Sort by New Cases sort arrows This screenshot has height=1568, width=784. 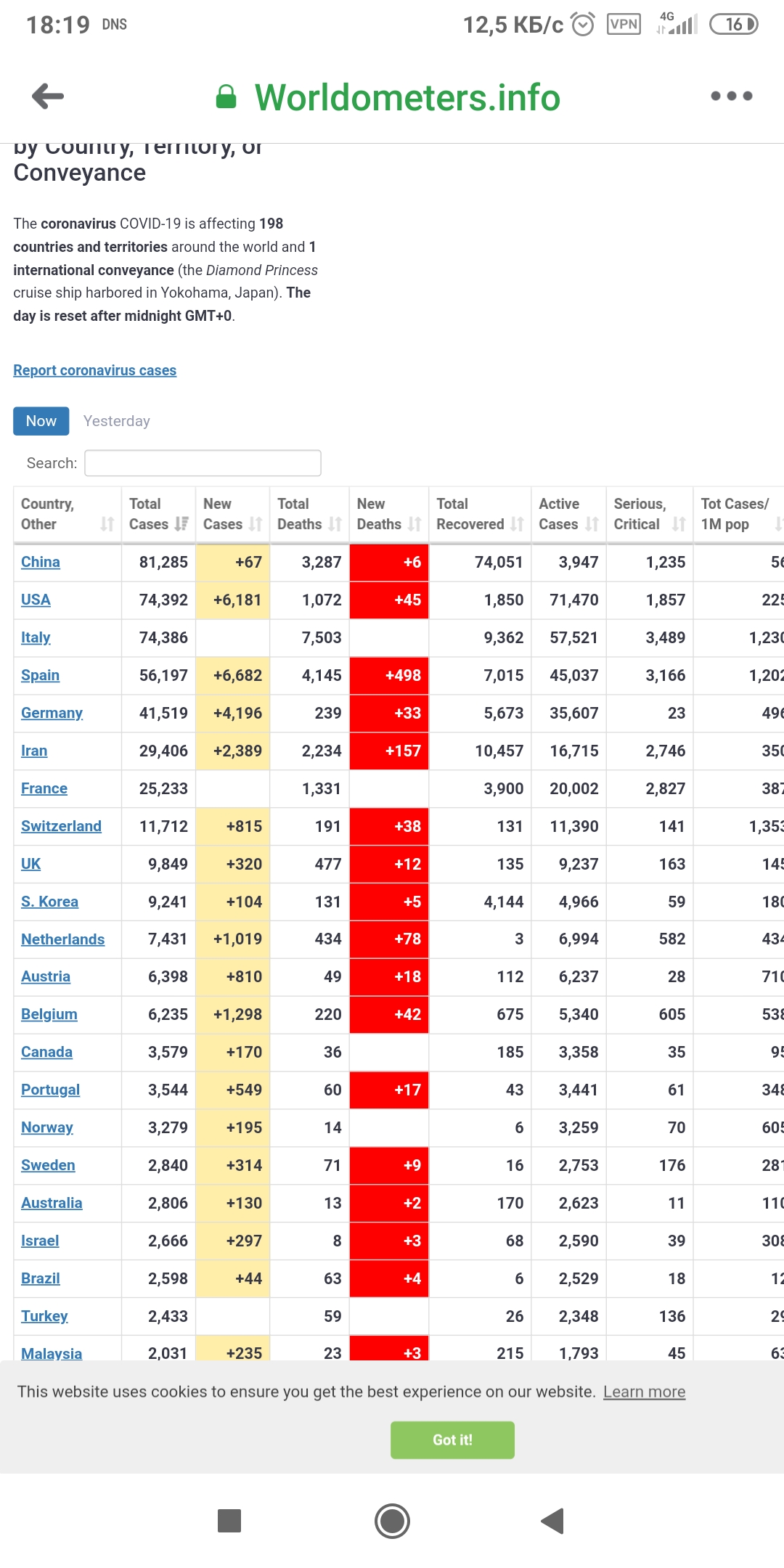point(256,523)
